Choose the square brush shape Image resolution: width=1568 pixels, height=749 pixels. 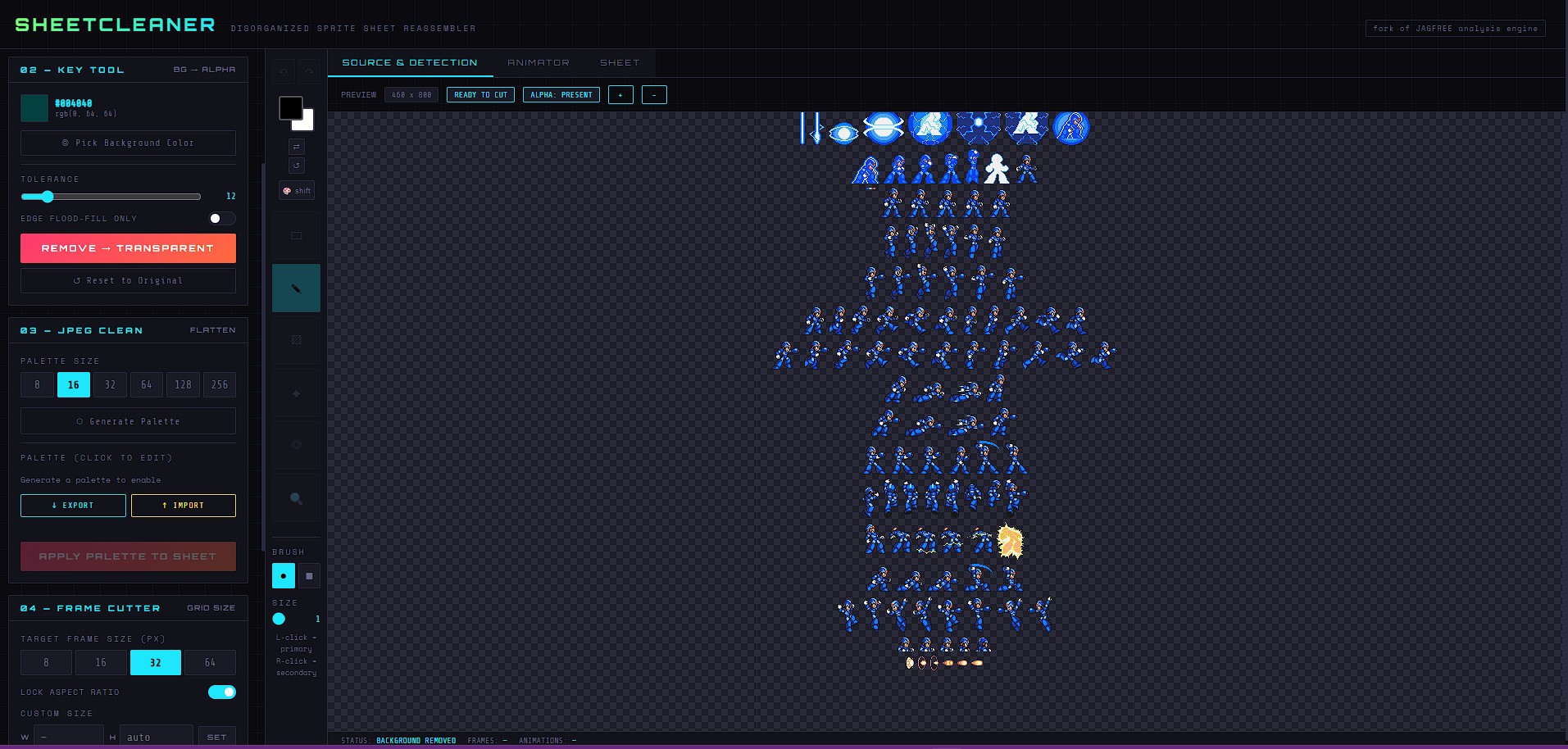[x=309, y=575]
